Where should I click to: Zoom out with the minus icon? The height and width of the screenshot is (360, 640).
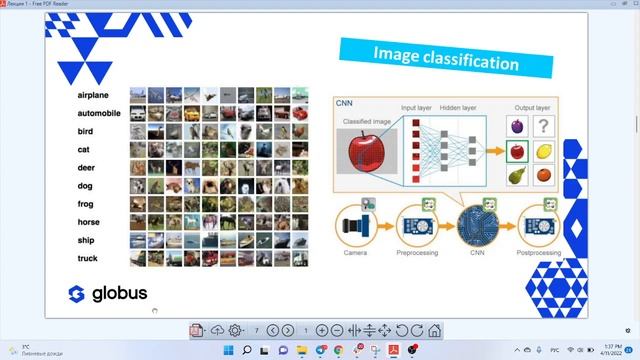tap(337, 330)
